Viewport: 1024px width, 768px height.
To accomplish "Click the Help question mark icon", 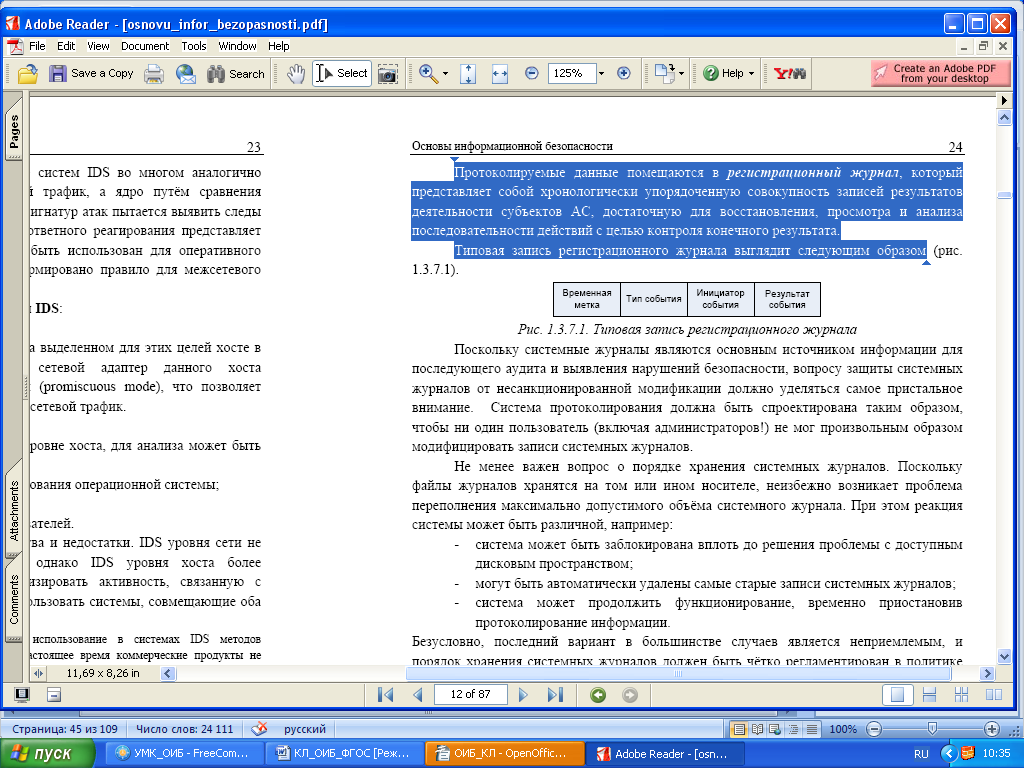I will click(x=711, y=73).
